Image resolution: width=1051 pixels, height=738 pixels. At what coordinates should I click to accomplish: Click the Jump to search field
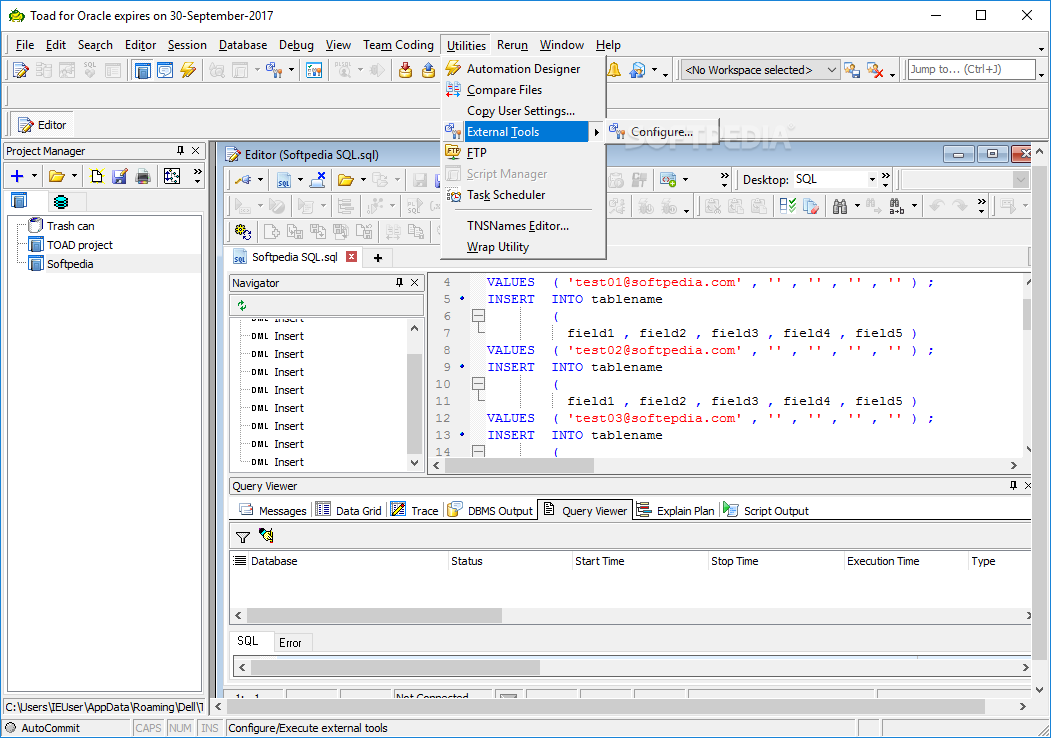(x=971, y=69)
